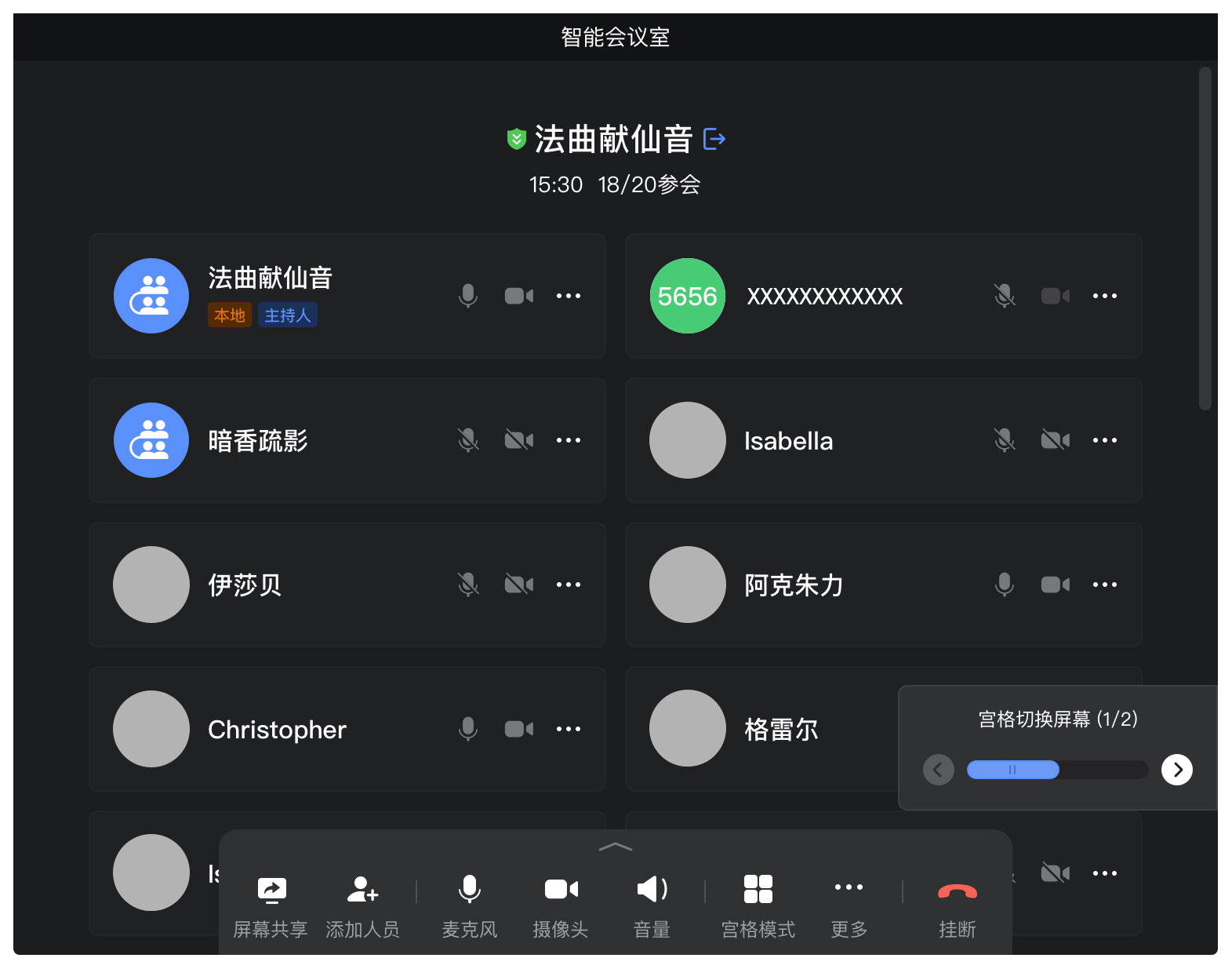Open more options for 法曲献仙音 row
The height and width of the screenshot is (969, 1232).
coord(569,296)
